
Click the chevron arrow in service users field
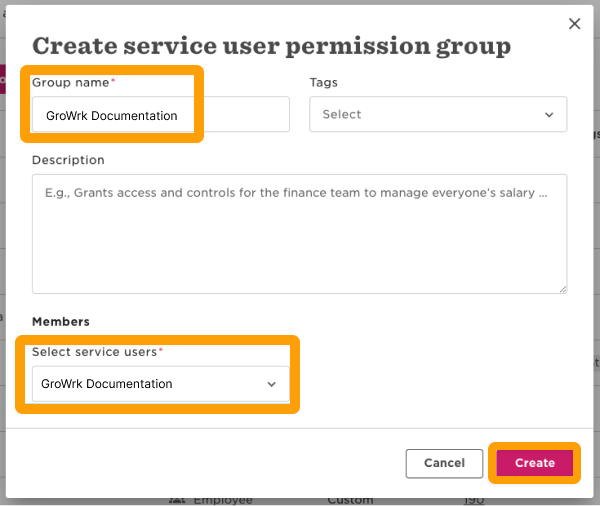[271, 384]
